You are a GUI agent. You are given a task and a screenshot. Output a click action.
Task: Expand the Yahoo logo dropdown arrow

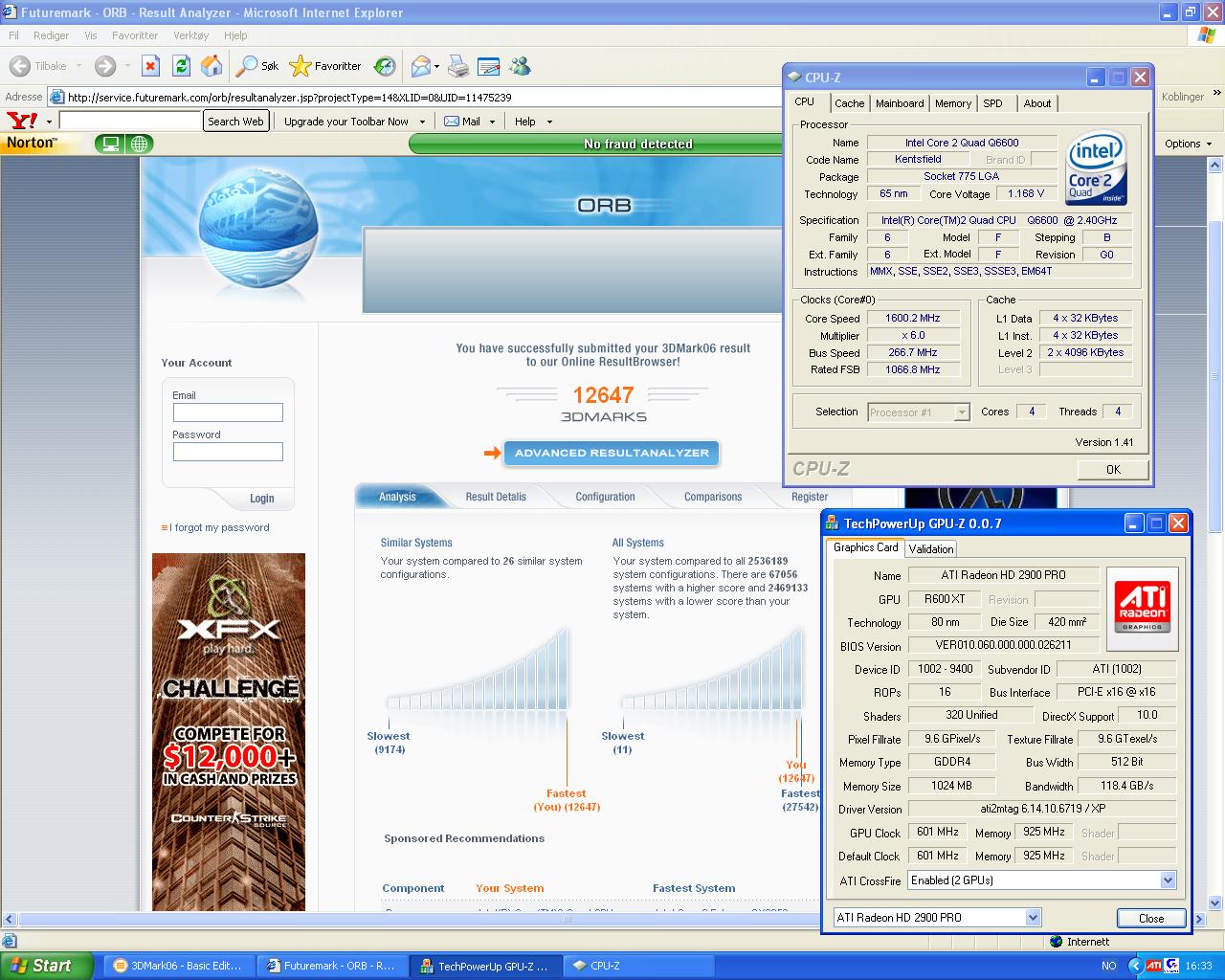point(49,122)
